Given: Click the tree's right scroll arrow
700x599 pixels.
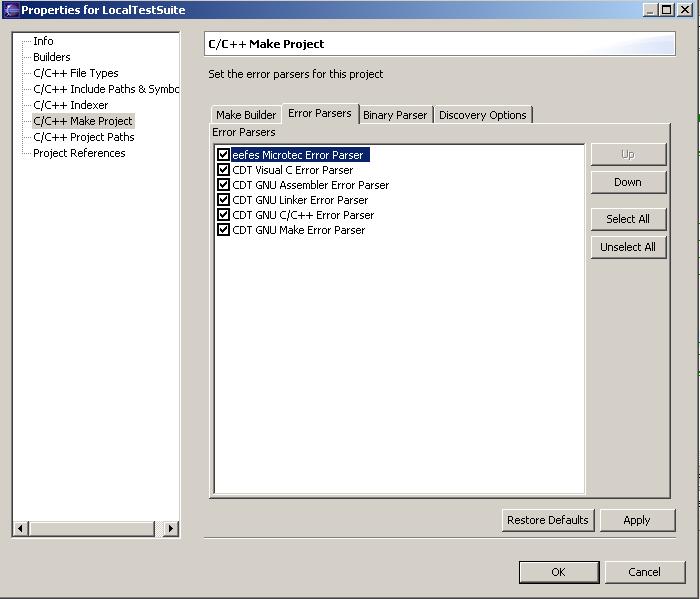Looking at the screenshot, I should pos(171,528).
